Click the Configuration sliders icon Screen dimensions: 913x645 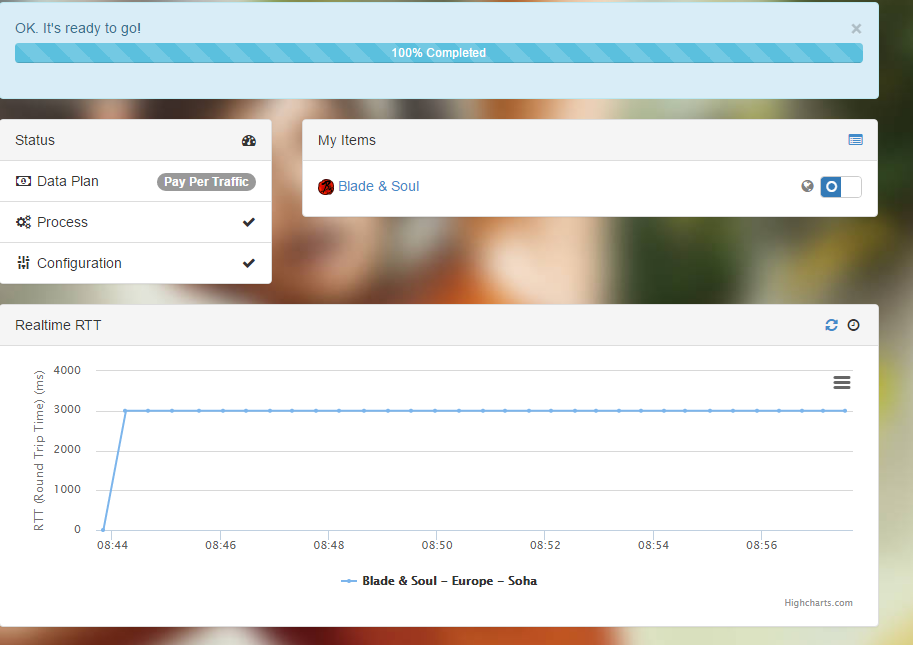point(23,263)
